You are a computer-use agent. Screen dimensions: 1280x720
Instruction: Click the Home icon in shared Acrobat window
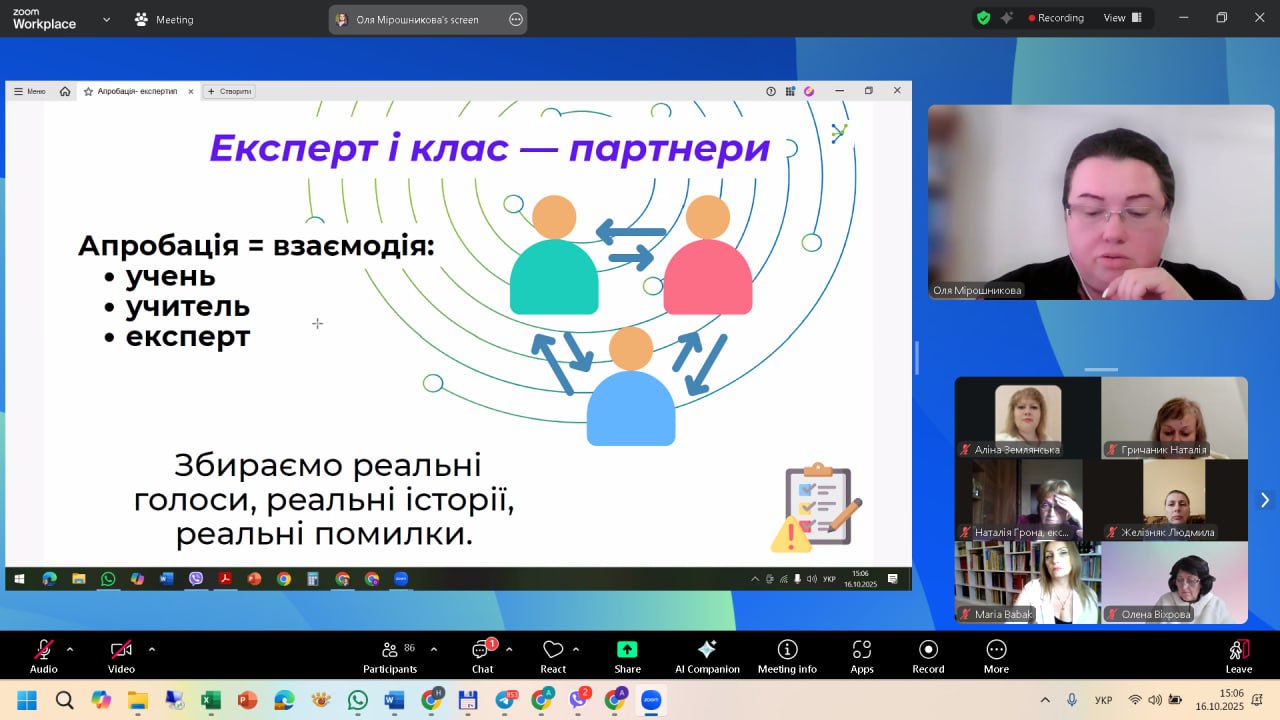65,91
